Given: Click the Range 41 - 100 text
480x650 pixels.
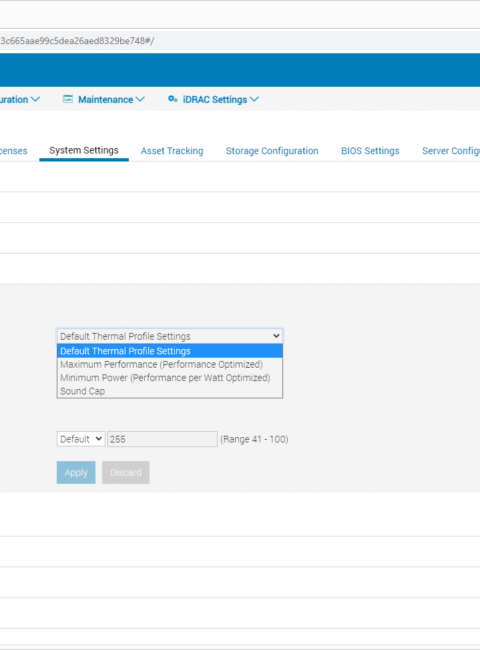Looking at the screenshot, I should 254,439.
